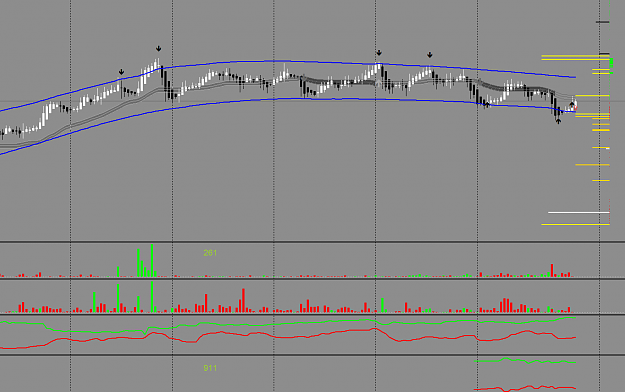Click the tallest green bar in the upper volume panel
The image size is (625, 392).
click(x=152, y=260)
